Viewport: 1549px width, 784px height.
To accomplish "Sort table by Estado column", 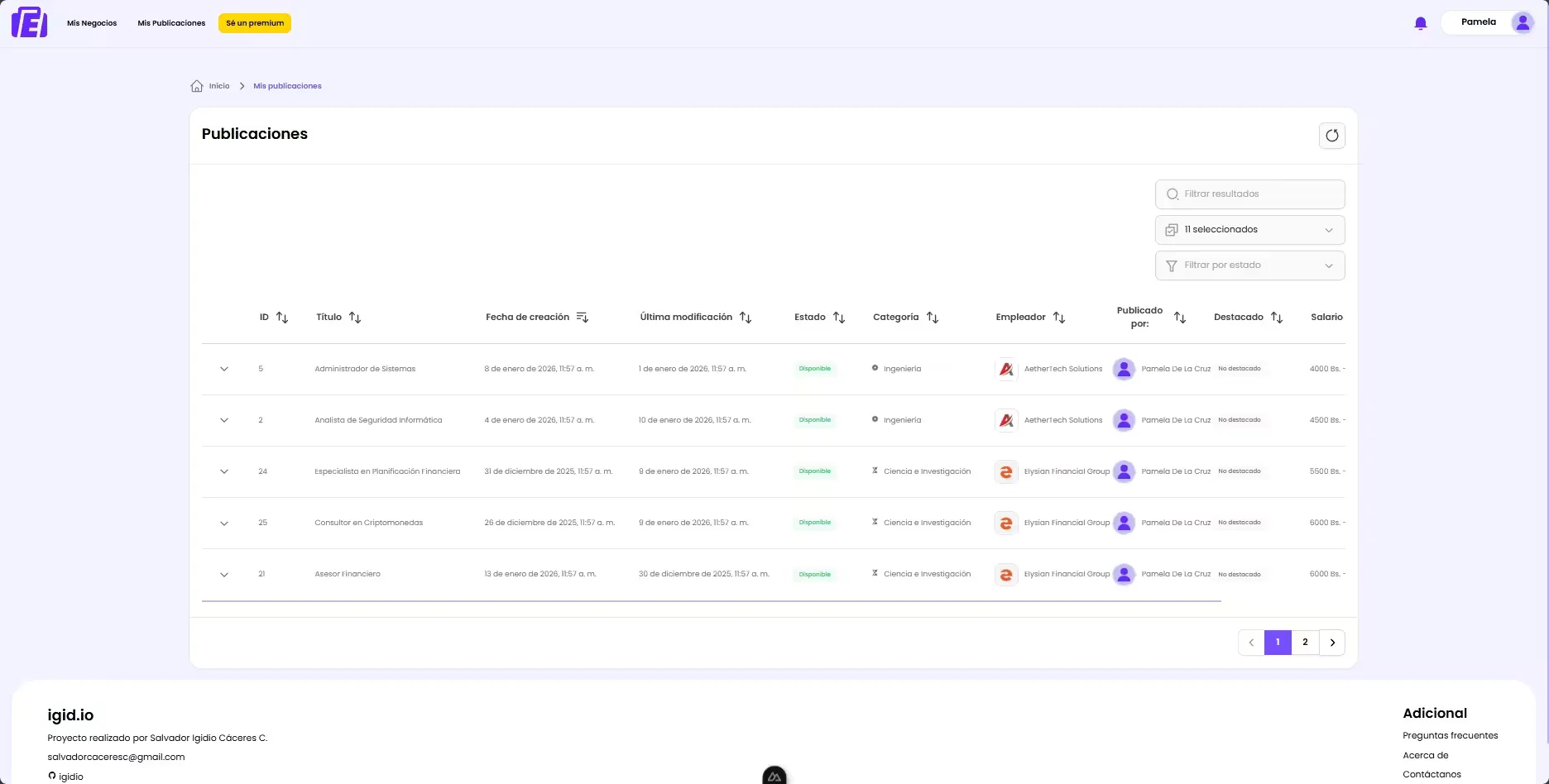I will click(839, 318).
